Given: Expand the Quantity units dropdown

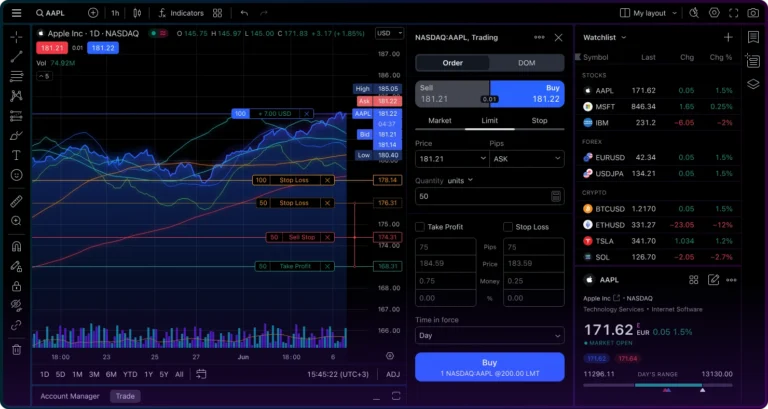Looking at the screenshot, I should click(460, 180).
